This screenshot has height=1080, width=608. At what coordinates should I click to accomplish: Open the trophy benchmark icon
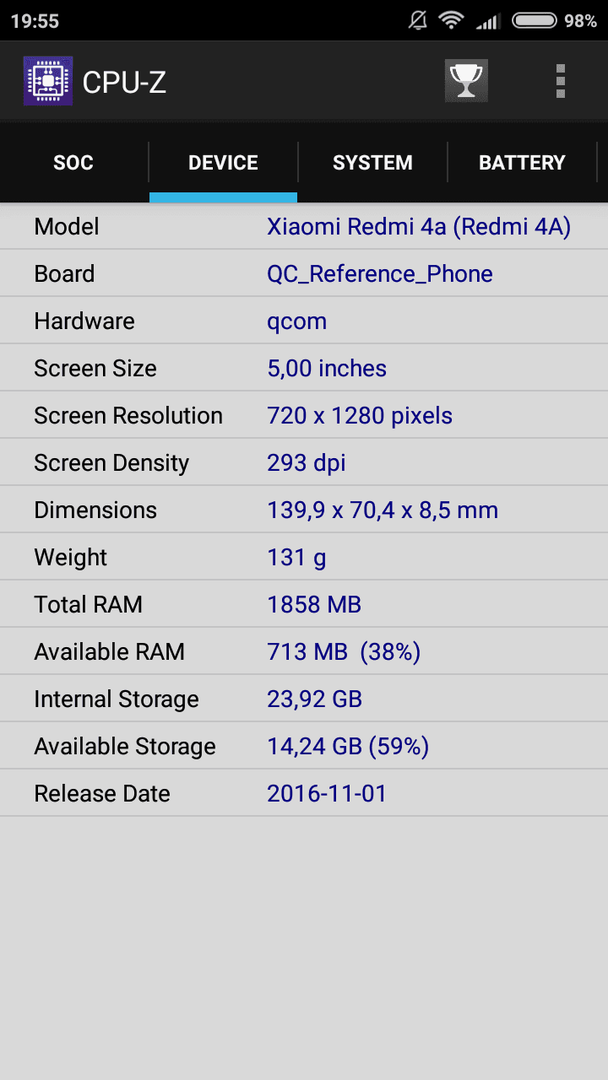tap(466, 81)
